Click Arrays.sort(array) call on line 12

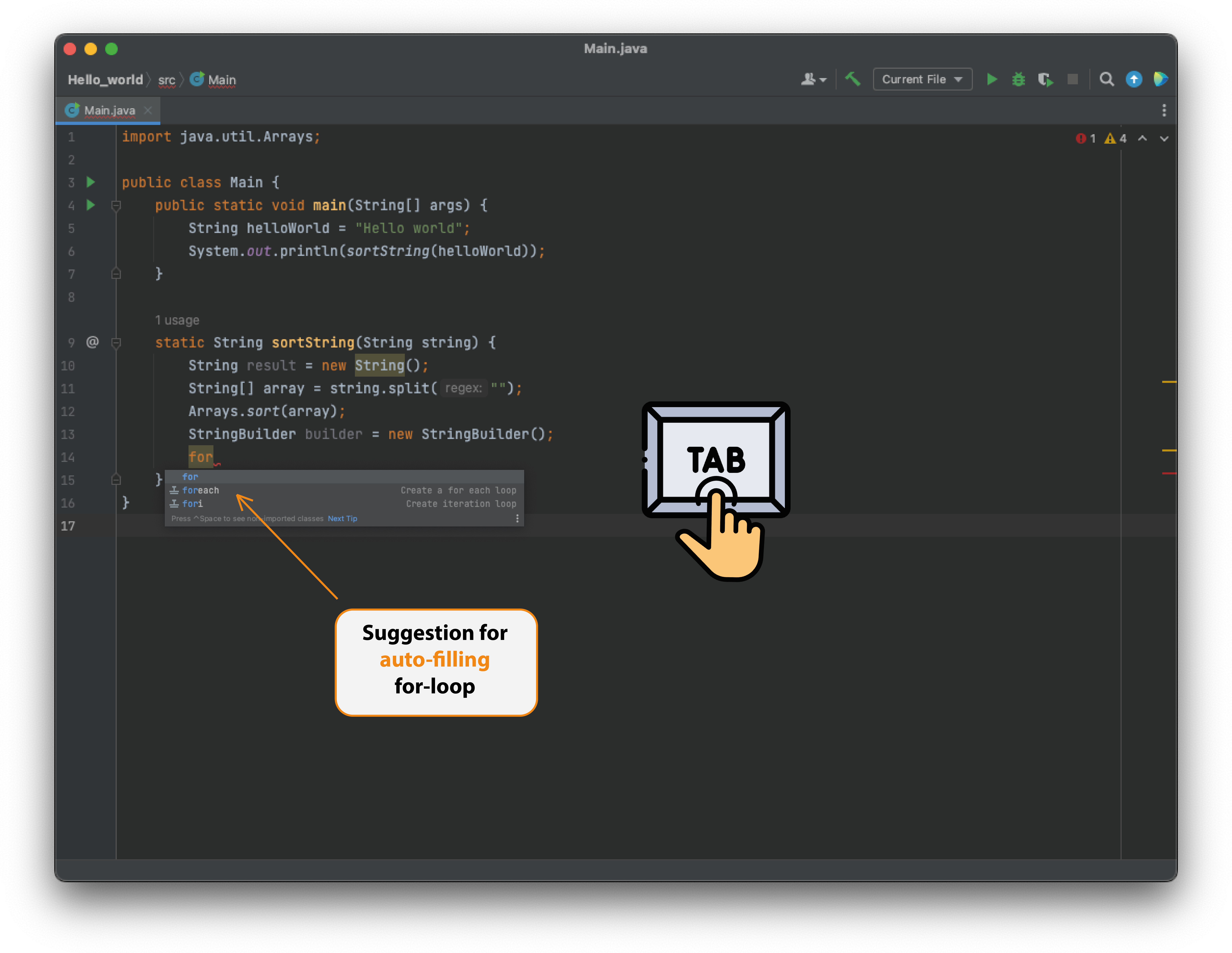(263, 412)
